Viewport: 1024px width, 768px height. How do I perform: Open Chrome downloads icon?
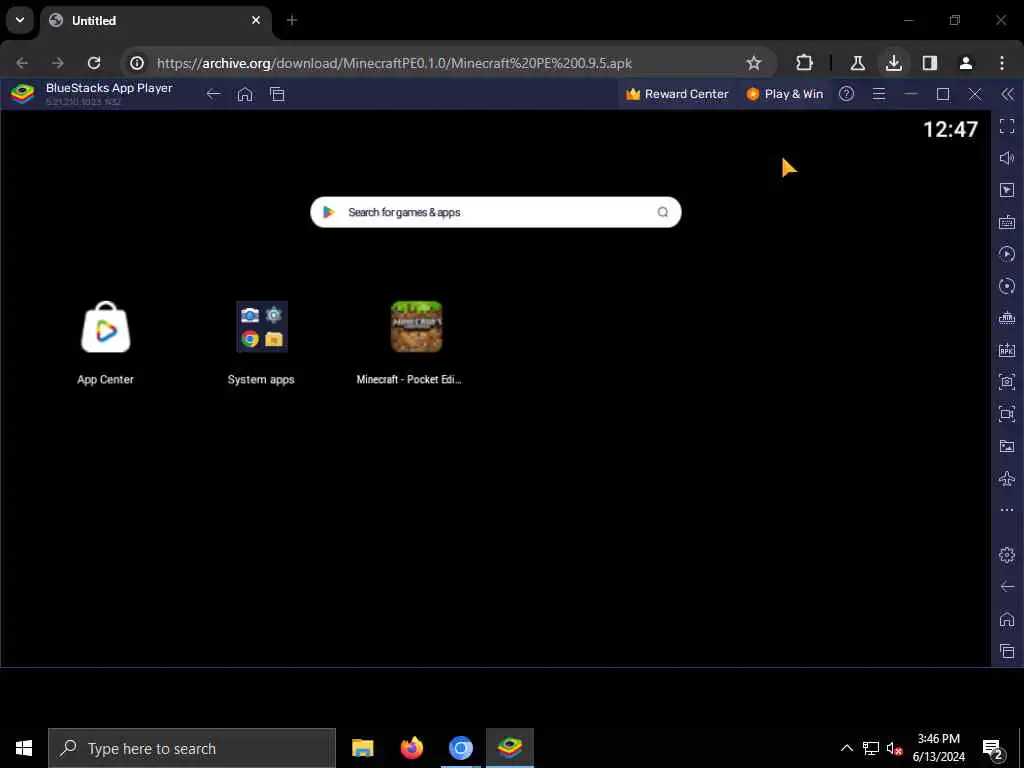(893, 63)
